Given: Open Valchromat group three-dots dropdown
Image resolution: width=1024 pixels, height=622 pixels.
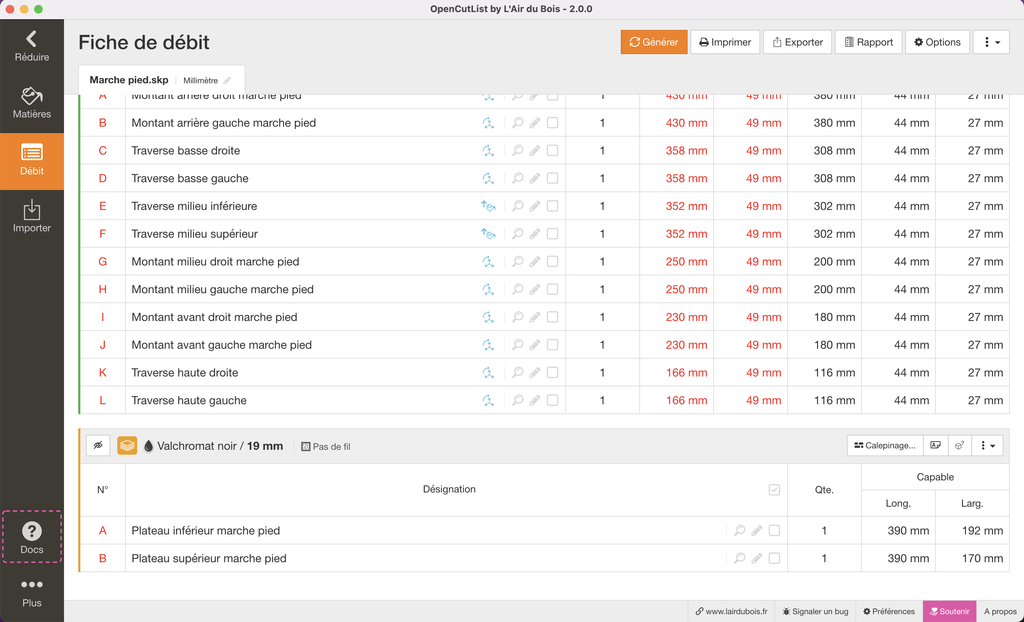Looking at the screenshot, I should 987,446.
